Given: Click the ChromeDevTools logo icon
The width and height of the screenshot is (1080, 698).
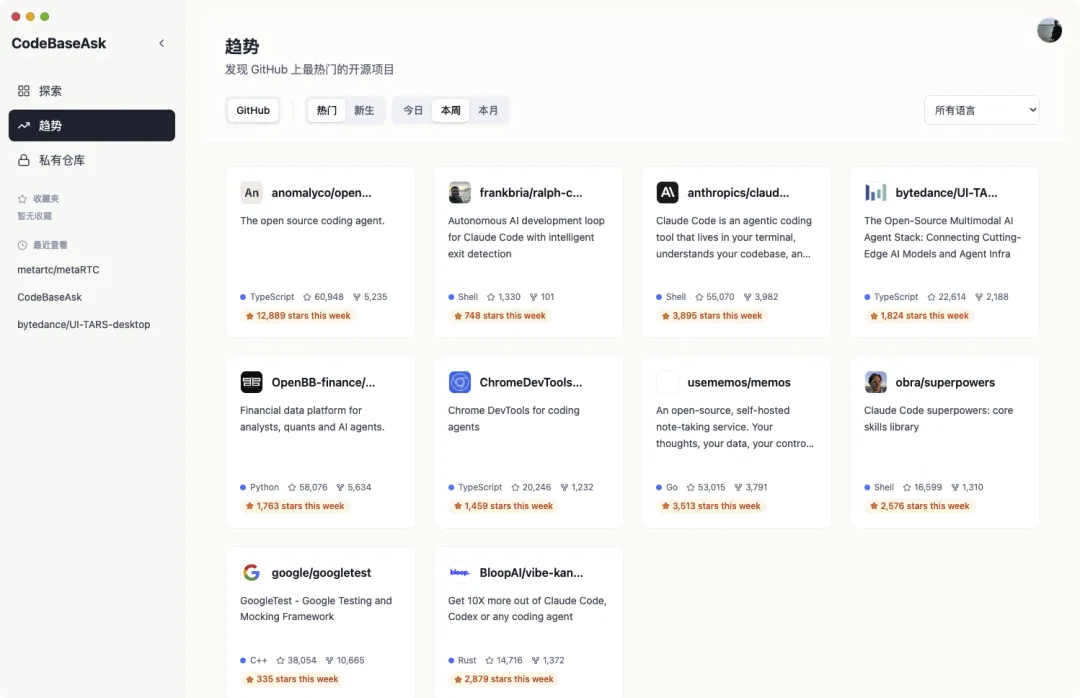Looking at the screenshot, I should pyautogui.click(x=459, y=382).
